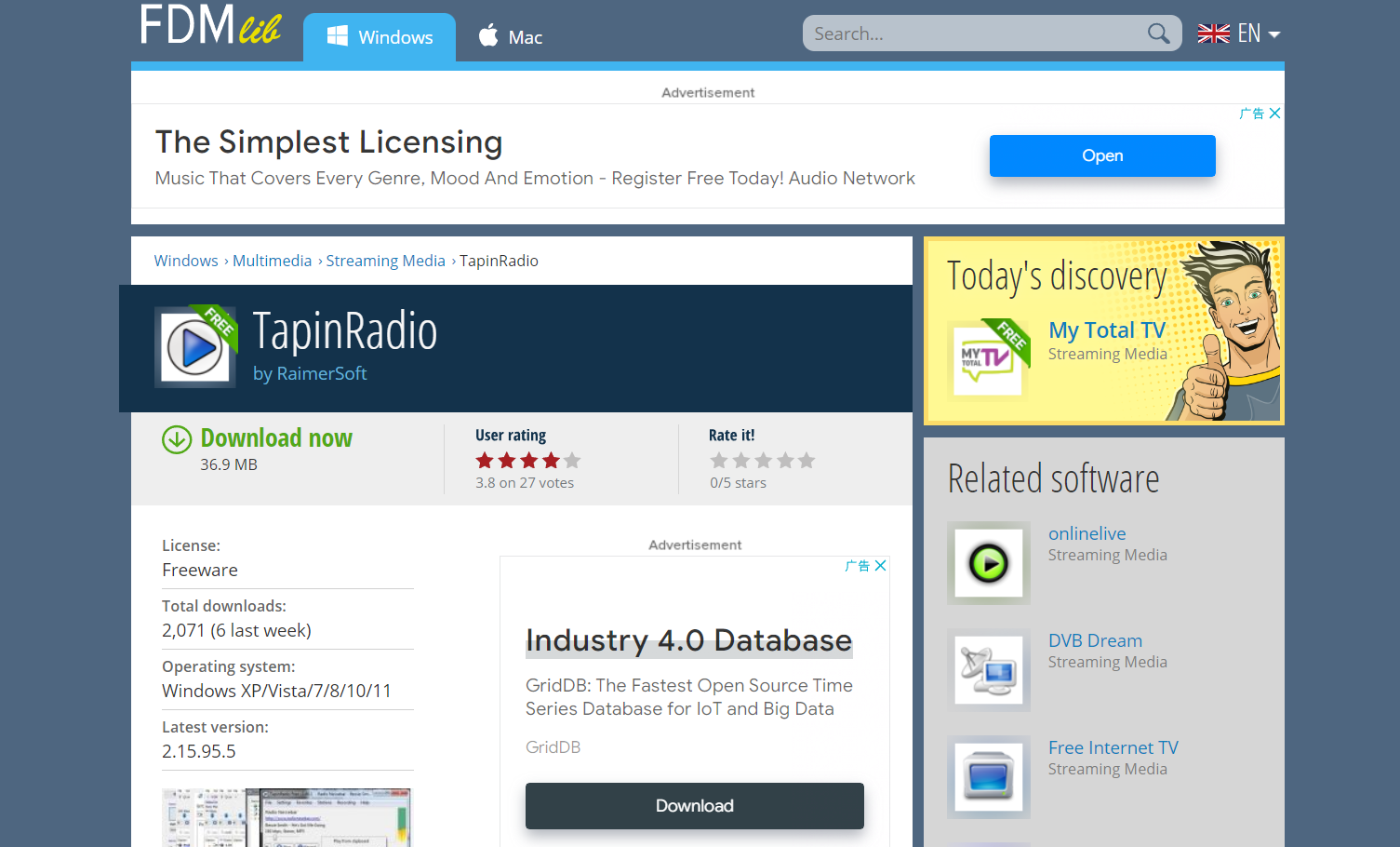This screenshot has height=847, width=1400.
Task: Click the My Total TV icon
Action: click(x=988, y=358)
